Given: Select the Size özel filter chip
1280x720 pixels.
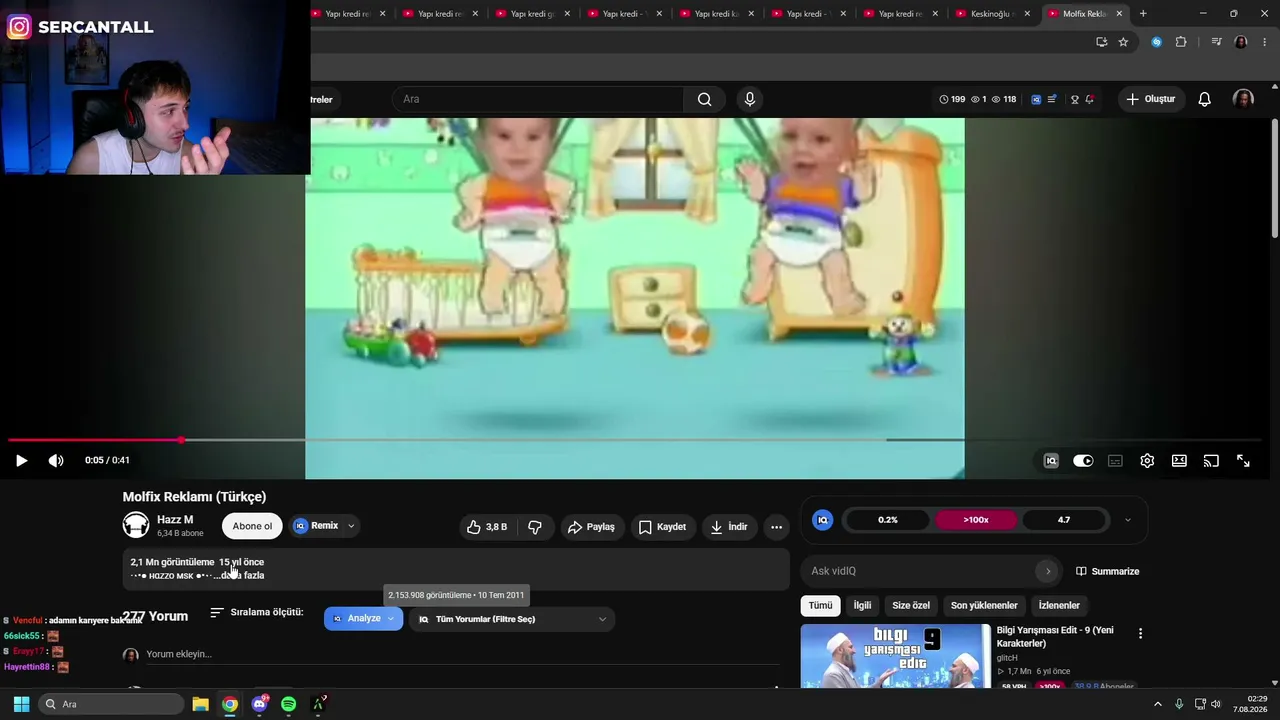Looking at the screenshot, I should click(911, 605).
